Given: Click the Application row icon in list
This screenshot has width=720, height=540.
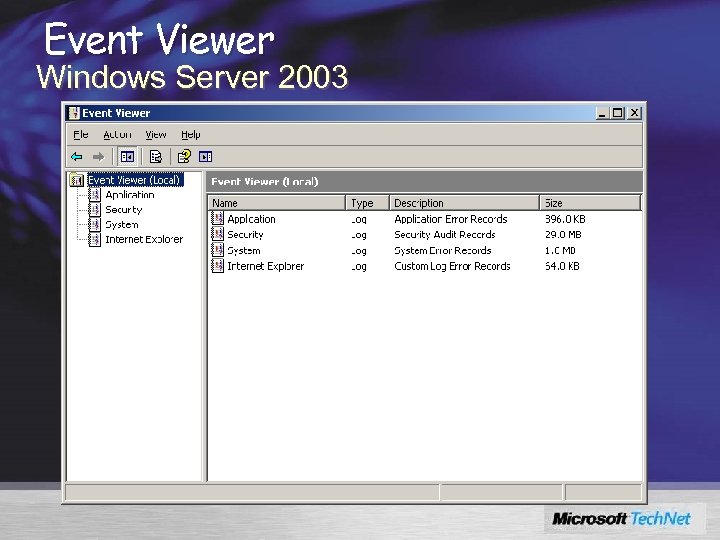Looking at the screenshot, I should click(x=217, y=218).
